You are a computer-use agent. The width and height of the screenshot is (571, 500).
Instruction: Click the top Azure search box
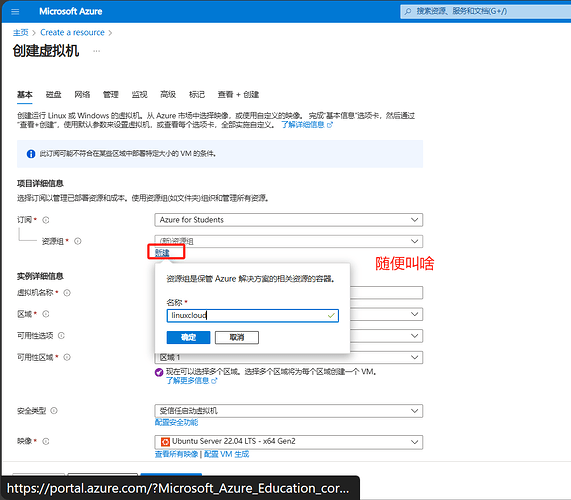[486, 11]
